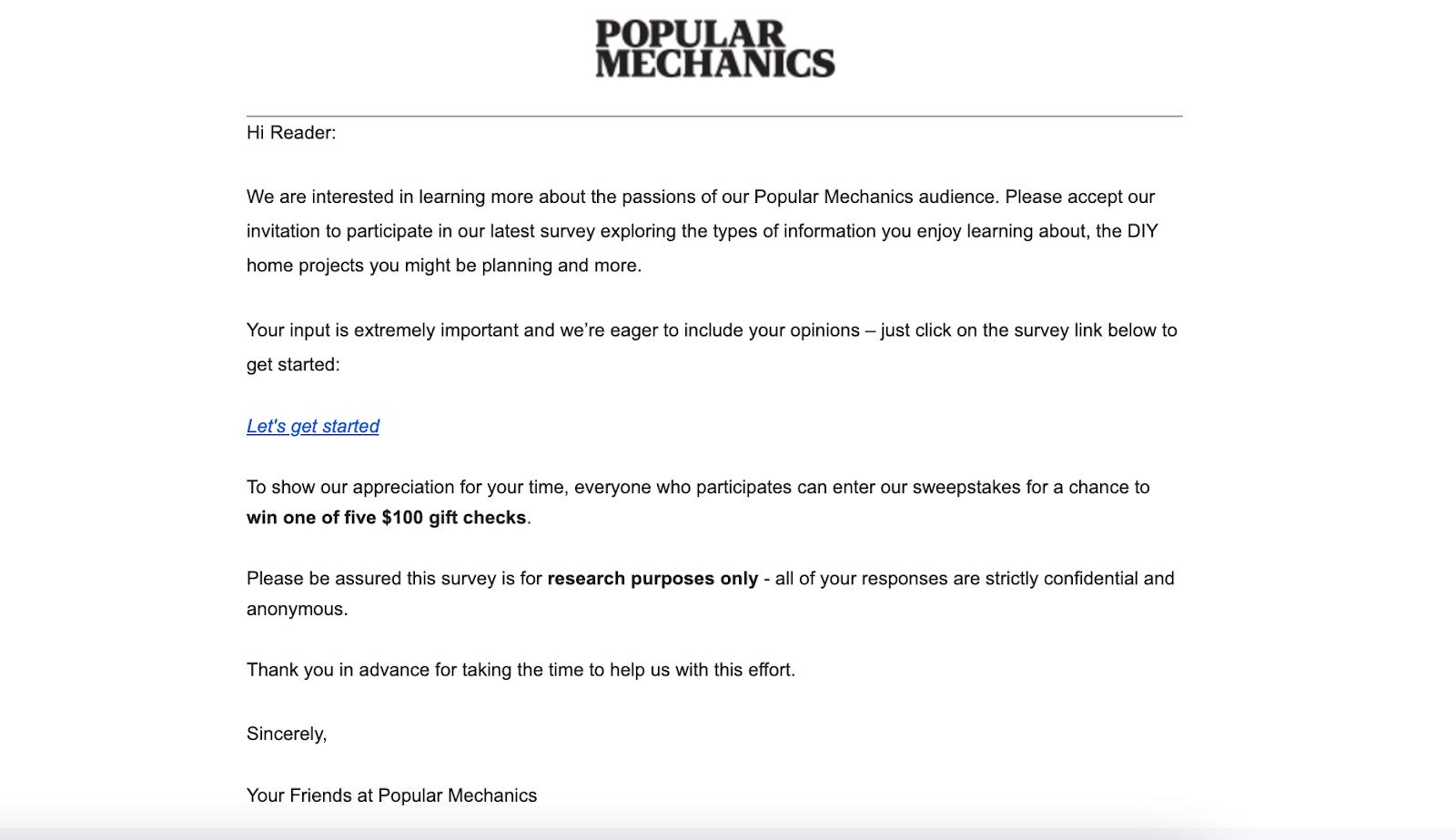Screen dimensions: 1456x840
Task: Click the word "anonymous."
Action: coord(298,610)
